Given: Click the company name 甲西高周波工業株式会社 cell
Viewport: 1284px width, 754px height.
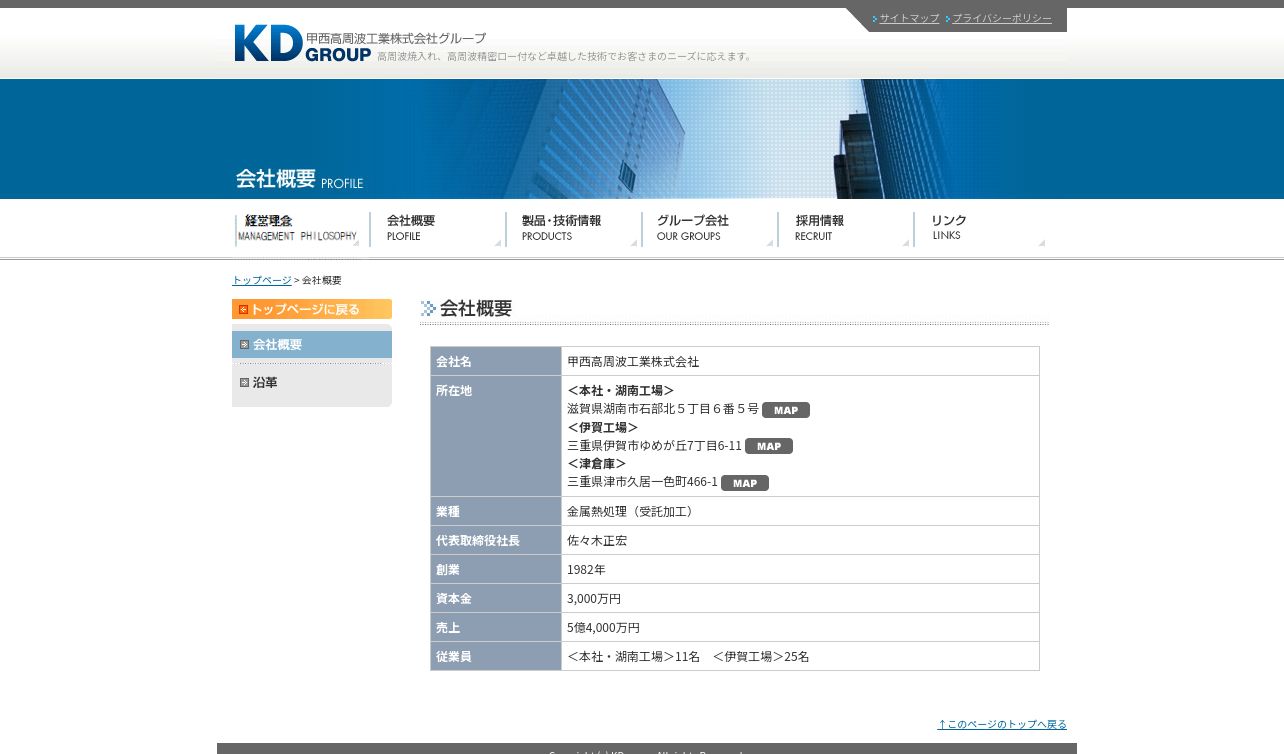Looking at the screenshot, I should pos(800,361).
